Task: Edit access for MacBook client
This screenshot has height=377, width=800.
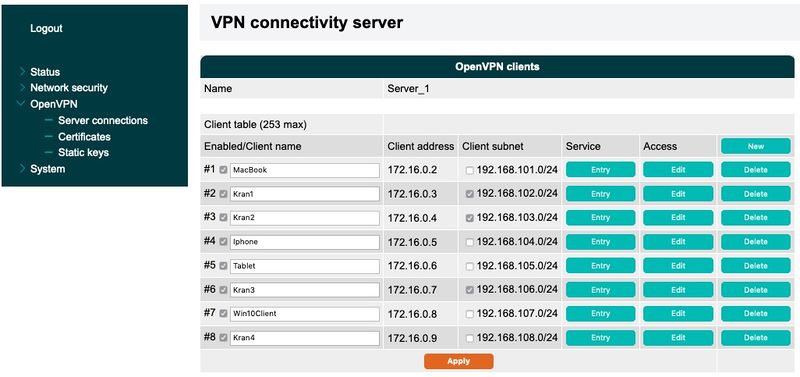Action: tap(678, 170)
